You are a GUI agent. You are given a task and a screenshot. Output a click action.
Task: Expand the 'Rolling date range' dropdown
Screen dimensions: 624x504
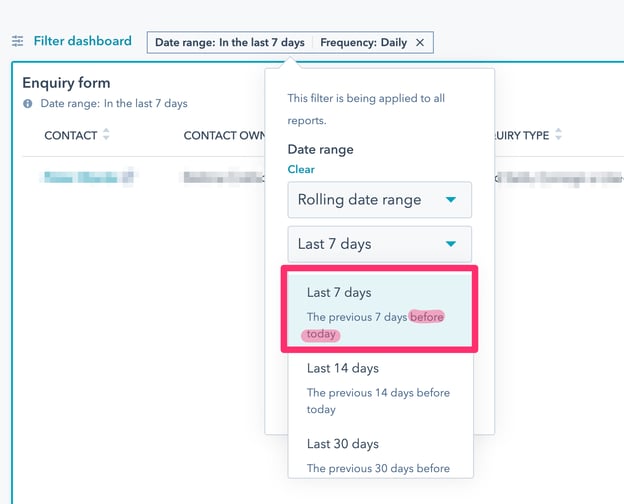pos(379,200)
